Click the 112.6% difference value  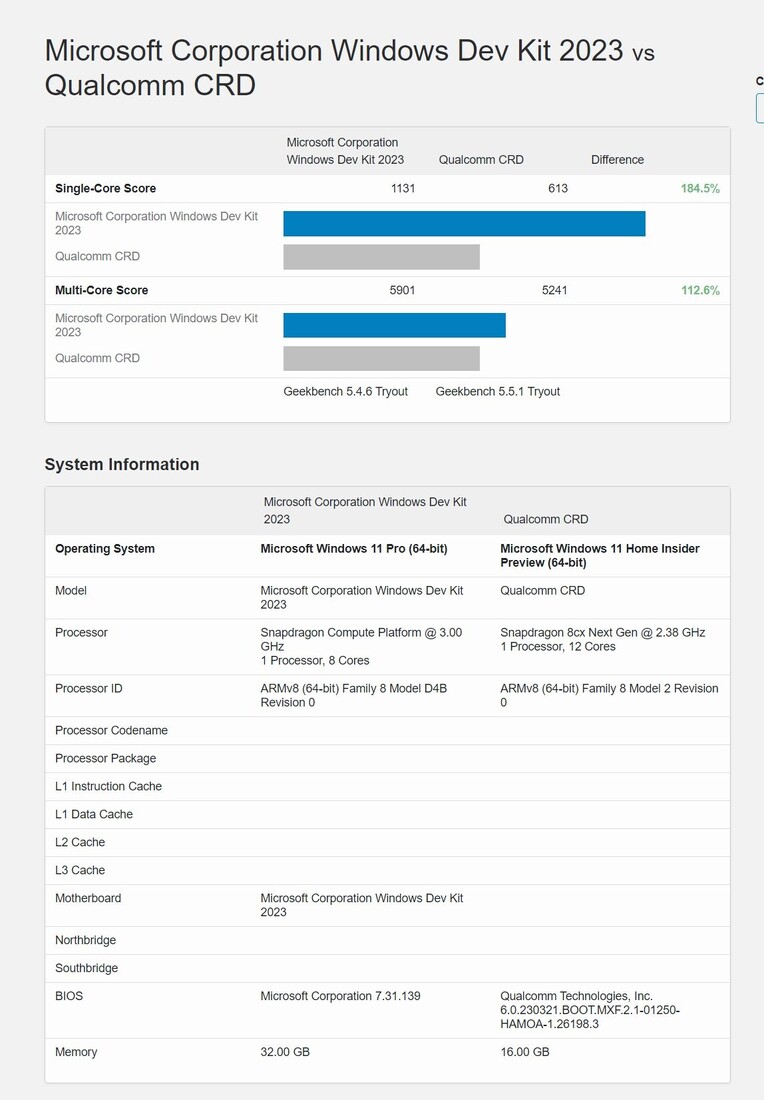(x=700, y=290)
